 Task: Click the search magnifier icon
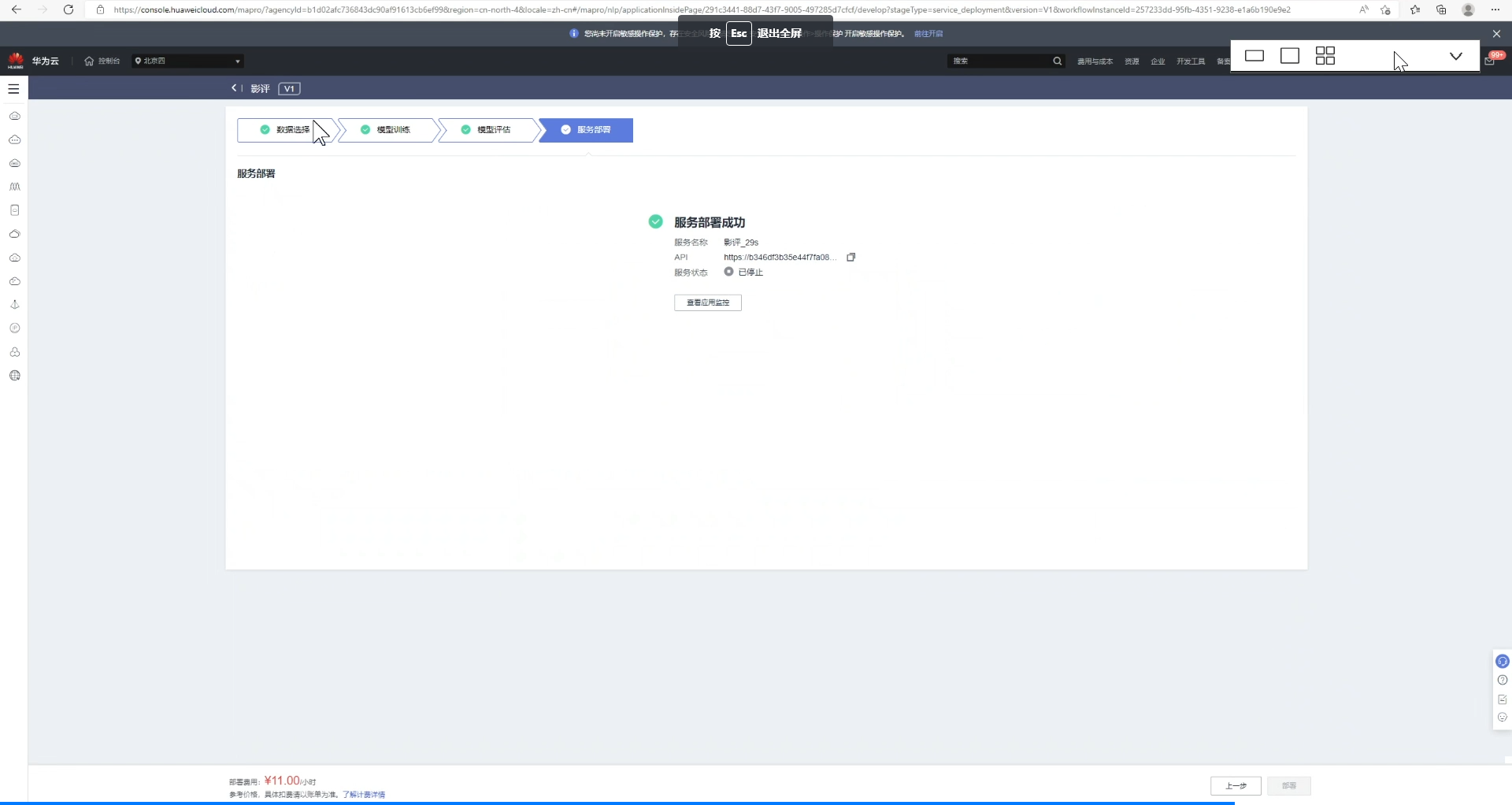coord(1058,61)
